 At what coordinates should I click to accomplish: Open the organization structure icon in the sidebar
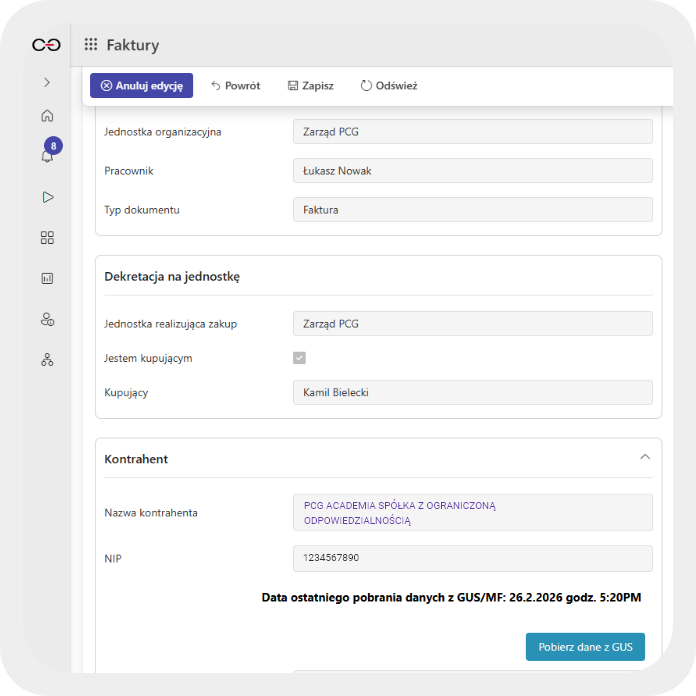(47, 360)
